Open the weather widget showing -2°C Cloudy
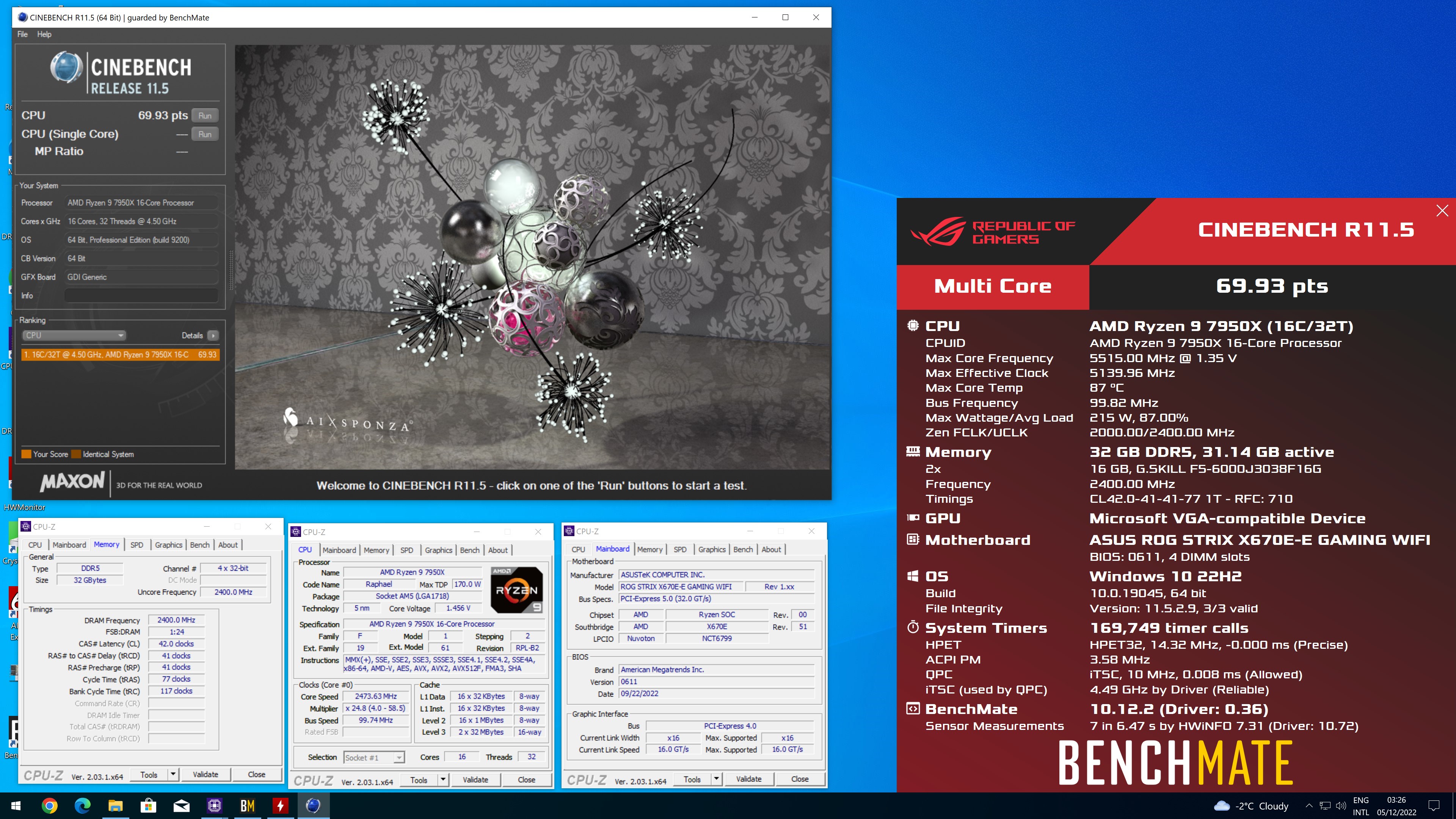1456x819 pixels. [1251, 806]
